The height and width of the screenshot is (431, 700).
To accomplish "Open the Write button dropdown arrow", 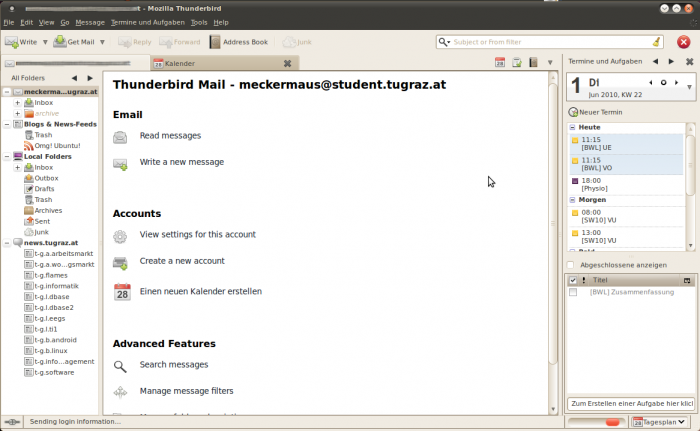I will click(x=45, y=42).
